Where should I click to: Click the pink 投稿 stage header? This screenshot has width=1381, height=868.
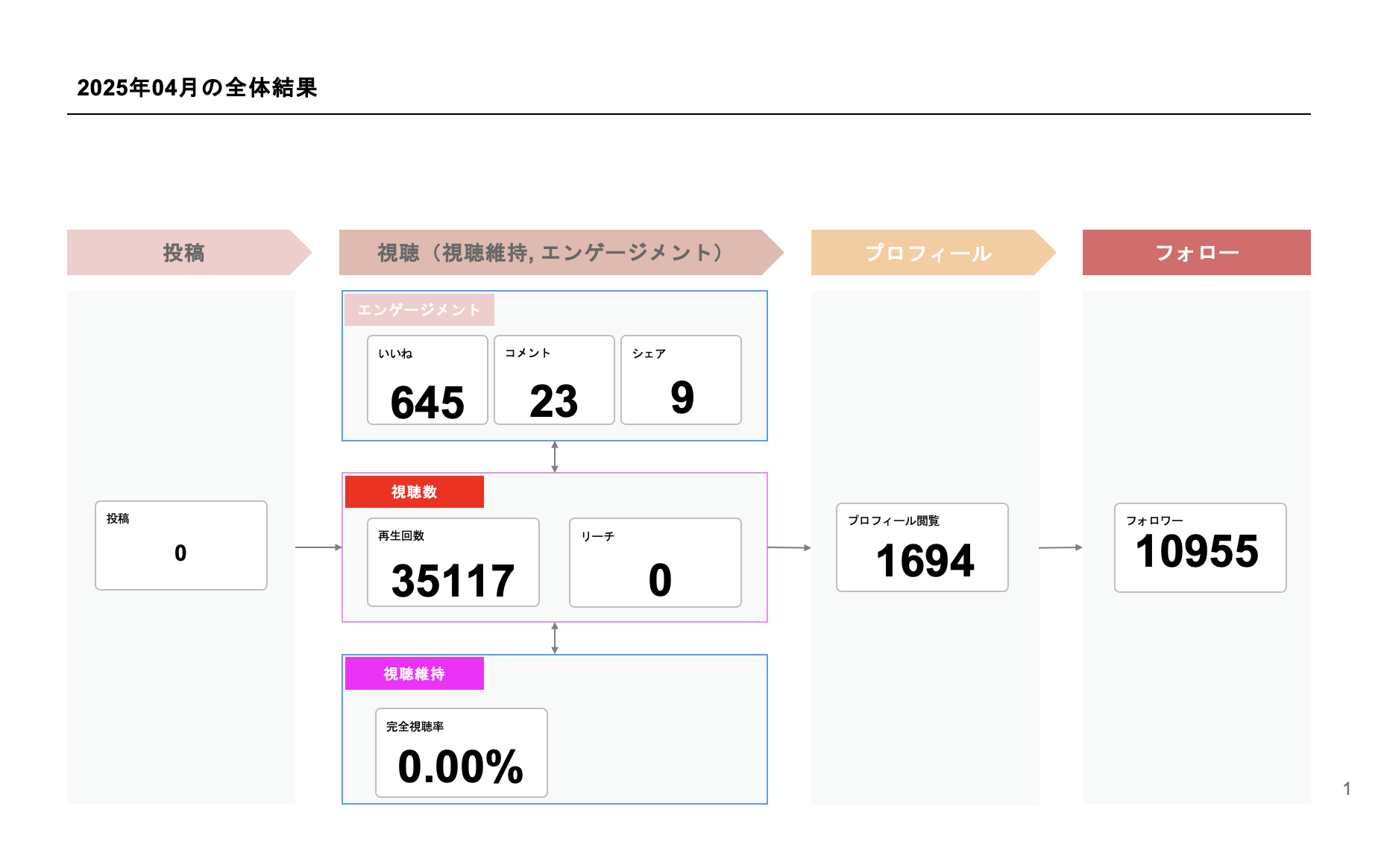[184, 253]
